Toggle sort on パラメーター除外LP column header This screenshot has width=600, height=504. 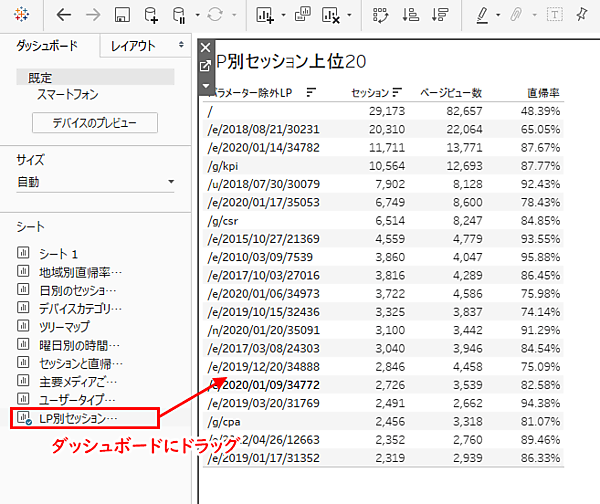pyautogui.click(x=311, y=92)
